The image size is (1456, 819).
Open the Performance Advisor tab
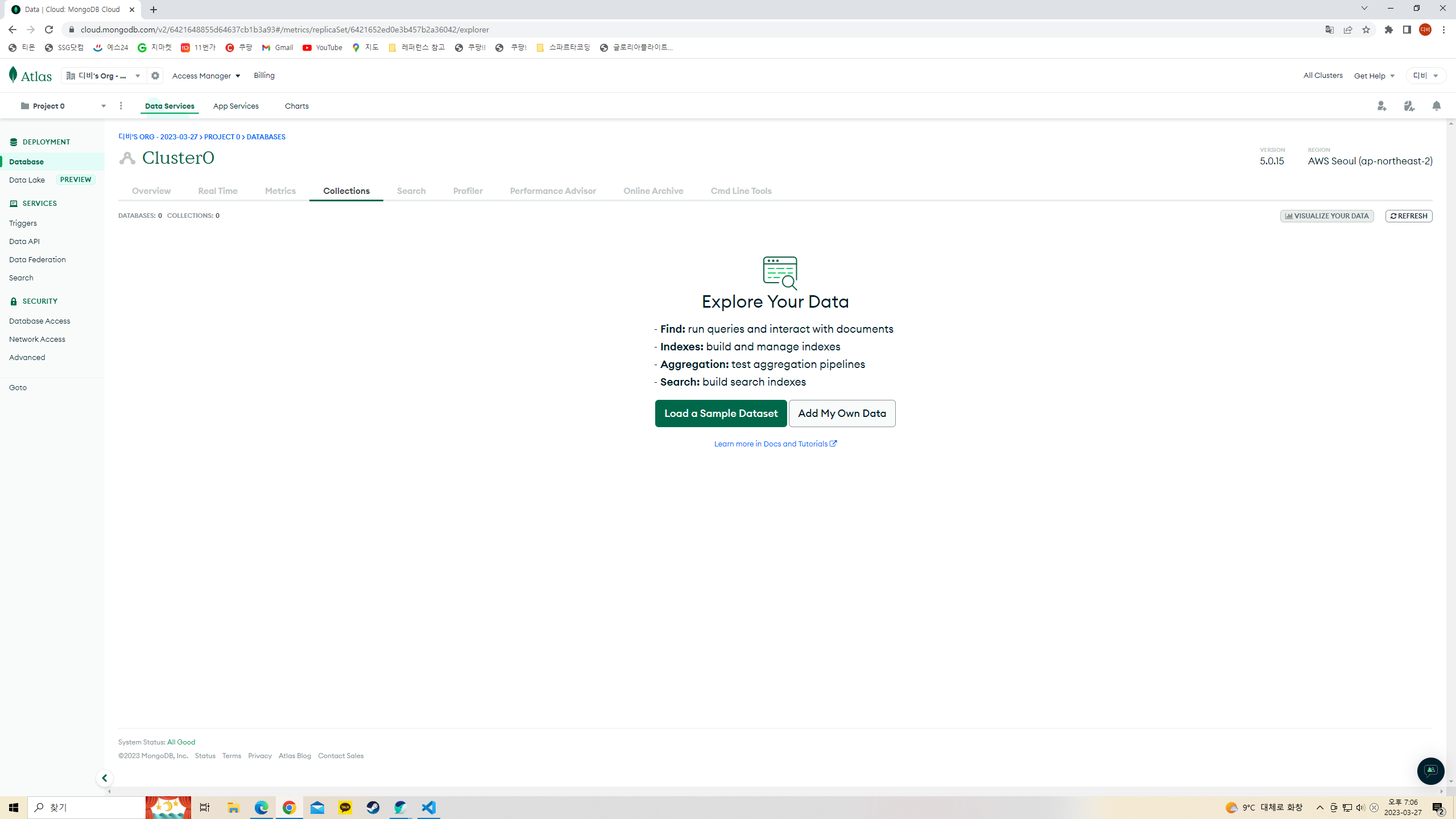tap(553, 191)
